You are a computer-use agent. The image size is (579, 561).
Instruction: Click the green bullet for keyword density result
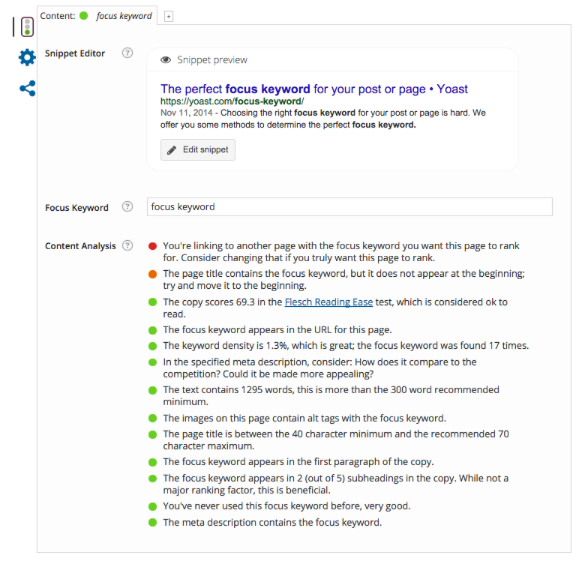click(153, 346)
